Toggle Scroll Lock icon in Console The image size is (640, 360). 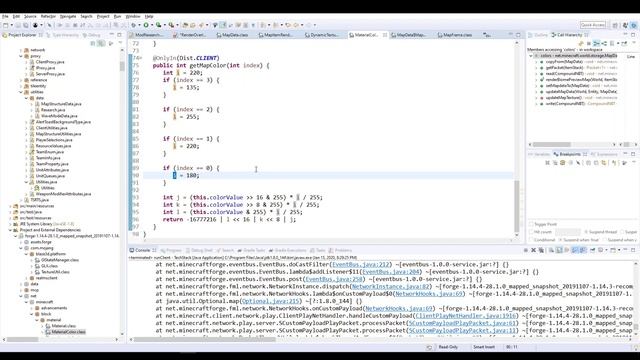coord(559,250)
